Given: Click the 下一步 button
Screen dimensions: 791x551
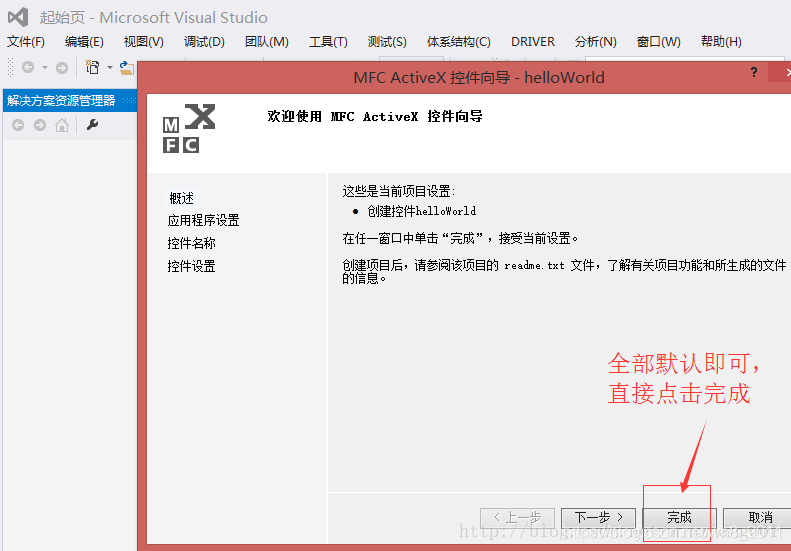Looking at the screenshot, I should [x=598, y=518].
